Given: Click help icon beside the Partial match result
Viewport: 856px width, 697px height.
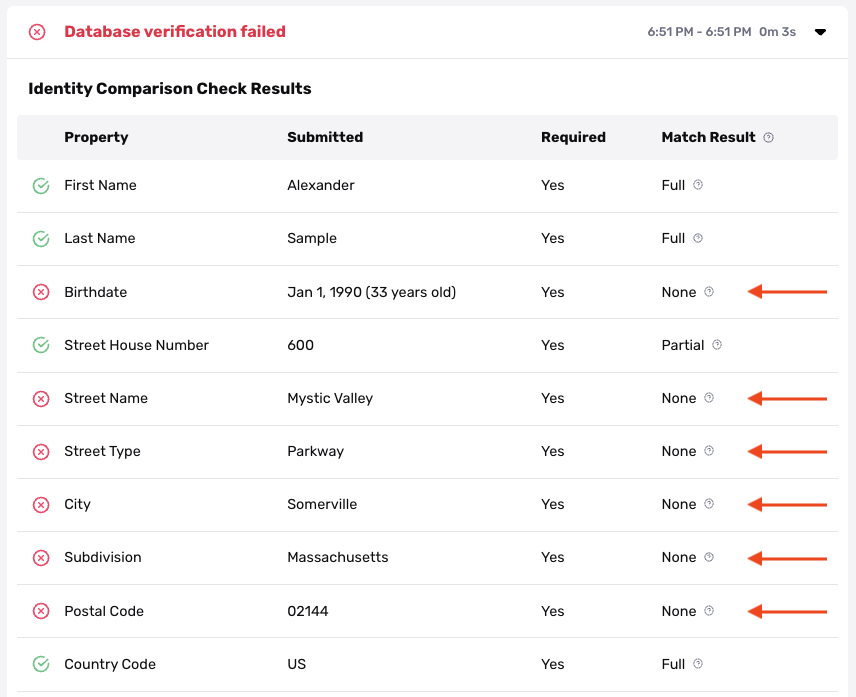Looking at the screenshot, I should [x=717, y=345].
